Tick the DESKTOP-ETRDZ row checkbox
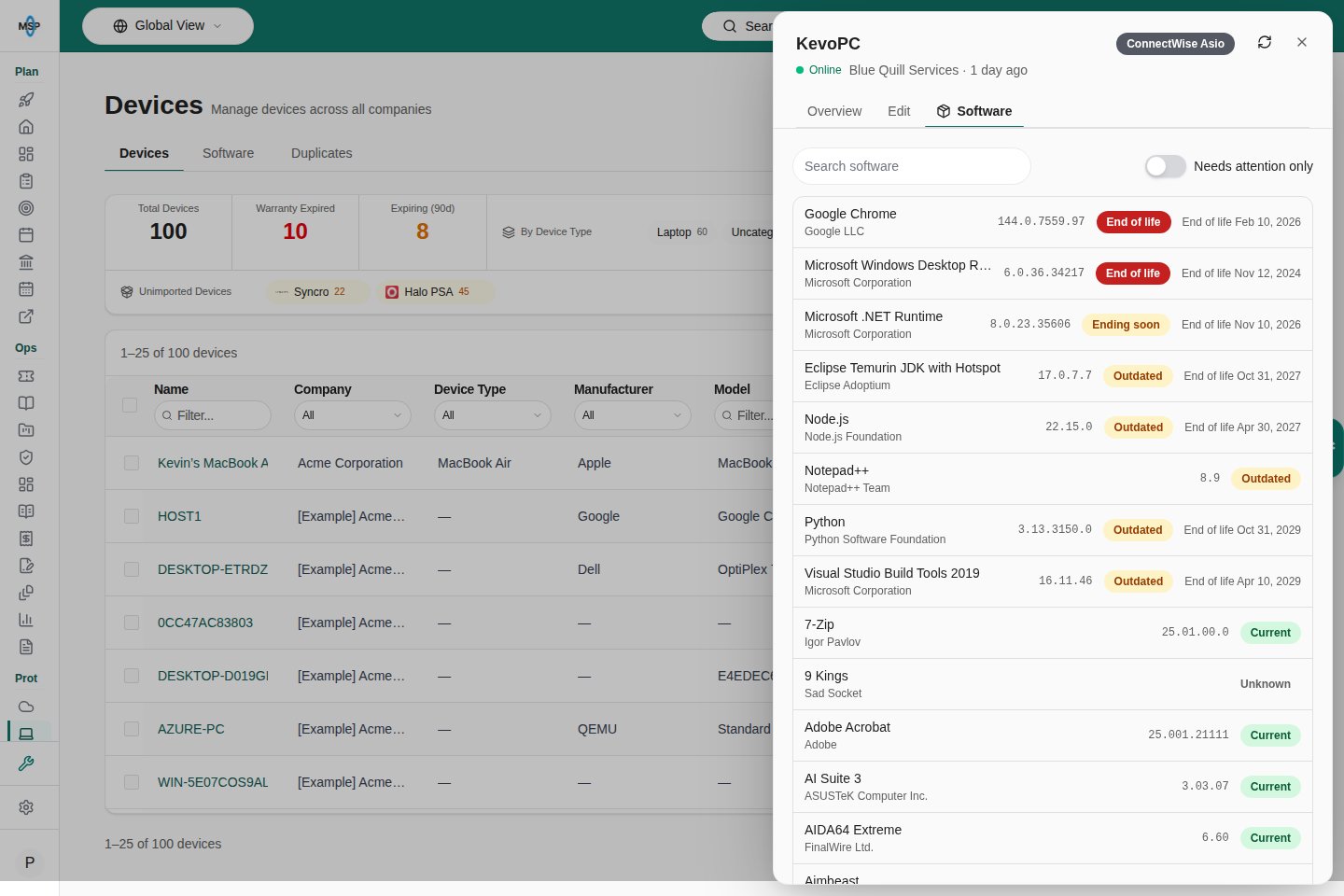The width and height of the screenshot is (1344, 896). [x=132, y=569]
